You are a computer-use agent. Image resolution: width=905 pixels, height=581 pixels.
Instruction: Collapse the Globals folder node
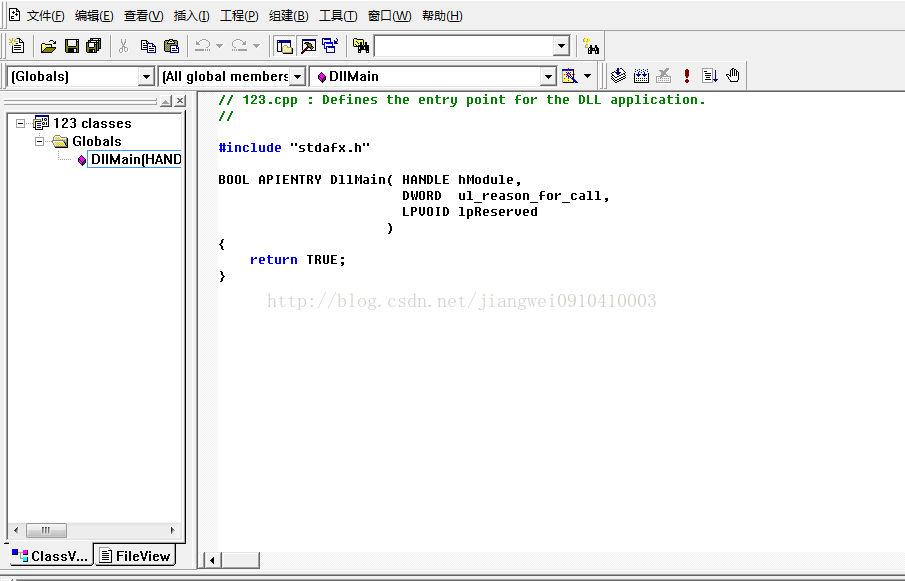point(39,141)
